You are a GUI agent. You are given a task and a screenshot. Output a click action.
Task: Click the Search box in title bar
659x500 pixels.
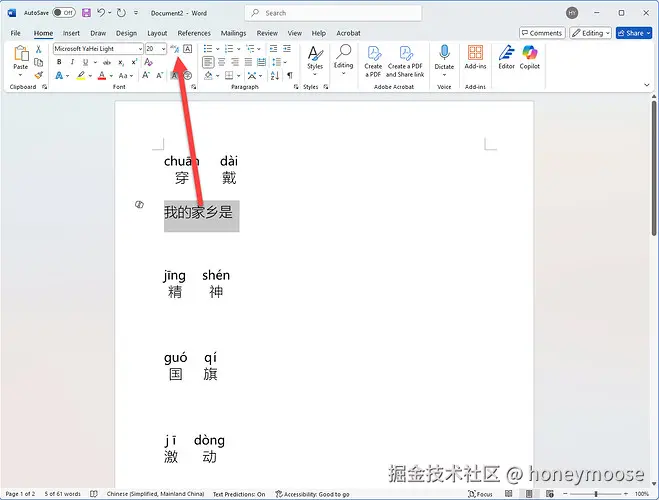click(x=333, y=13)
